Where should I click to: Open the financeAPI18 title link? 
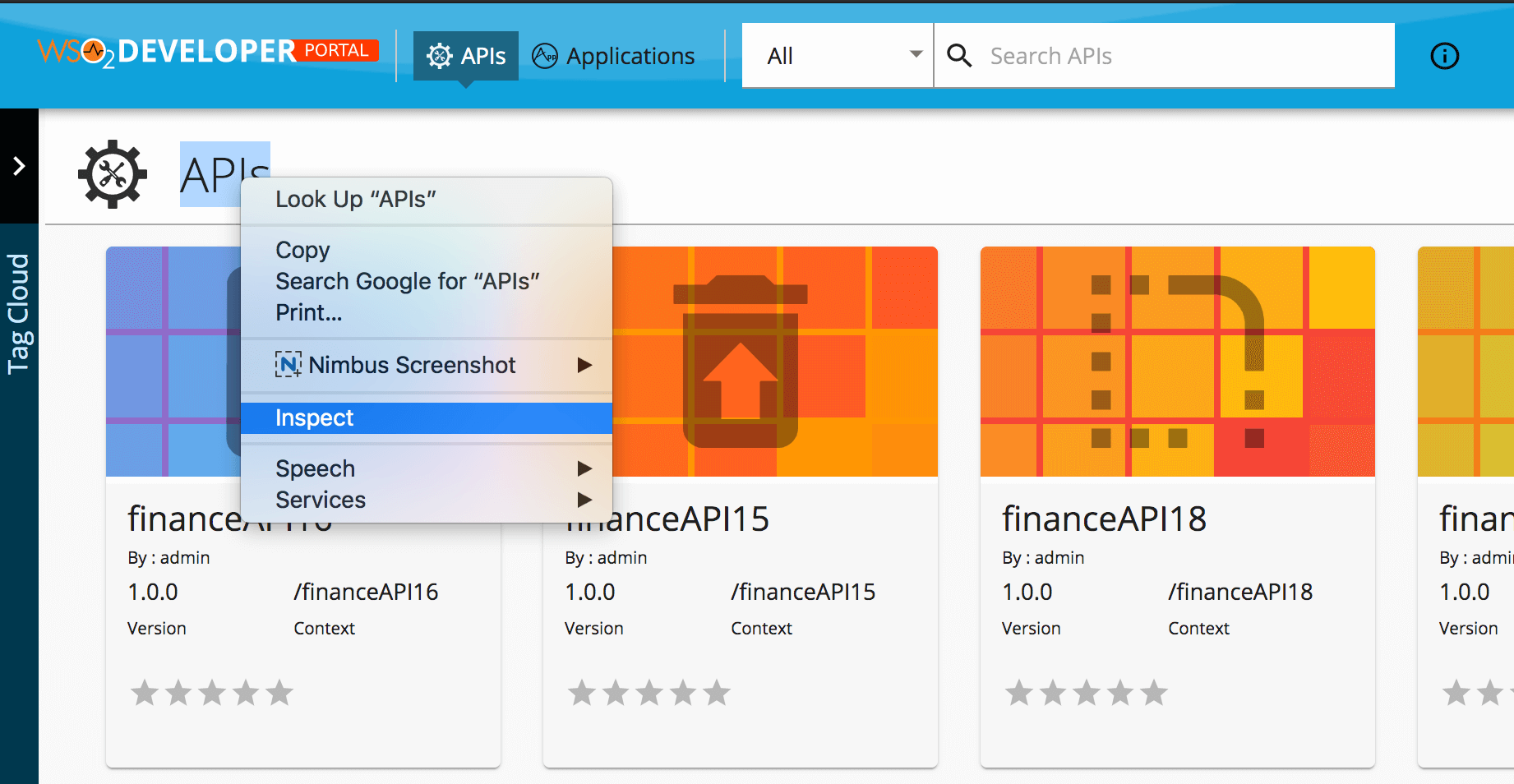coord(1104,519)
